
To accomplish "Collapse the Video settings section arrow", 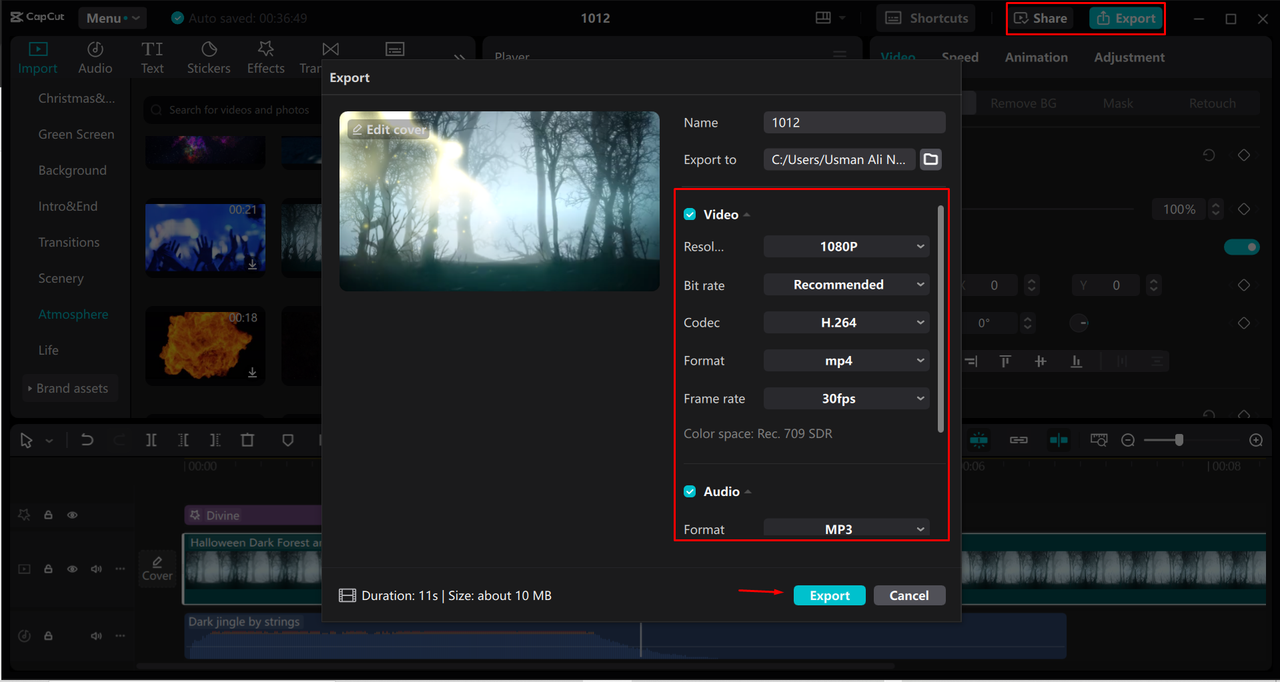I will coord(747,215).
